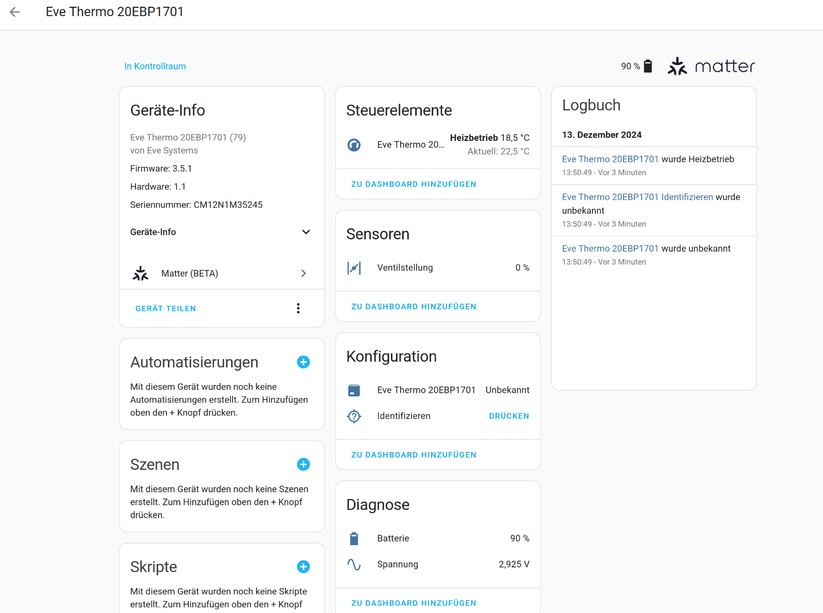Select the thermostat icon in Steuerelemente
Screen dimensions: 823x613
coord(354,143)
